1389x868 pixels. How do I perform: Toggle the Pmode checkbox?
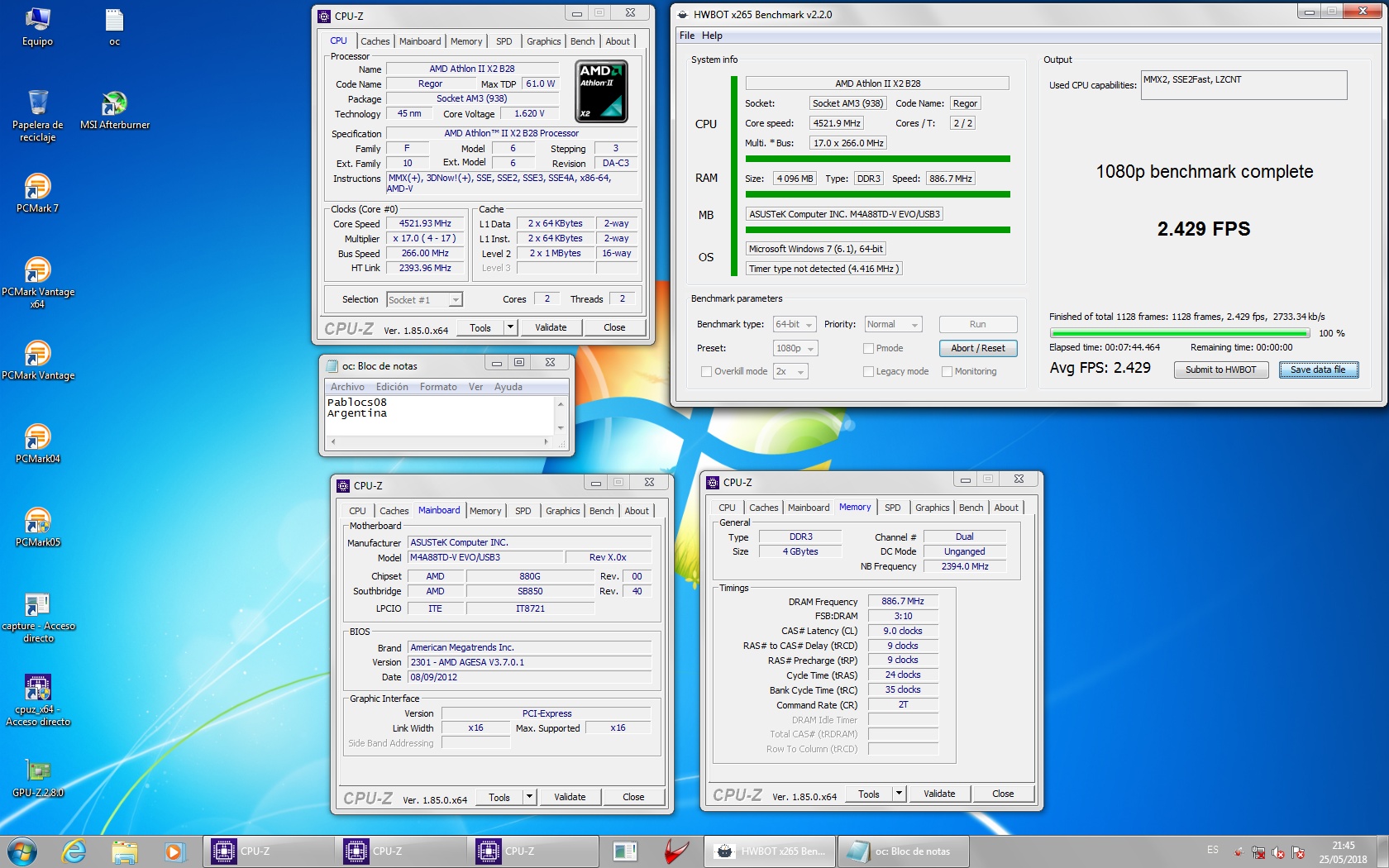(x=868, y=349)
